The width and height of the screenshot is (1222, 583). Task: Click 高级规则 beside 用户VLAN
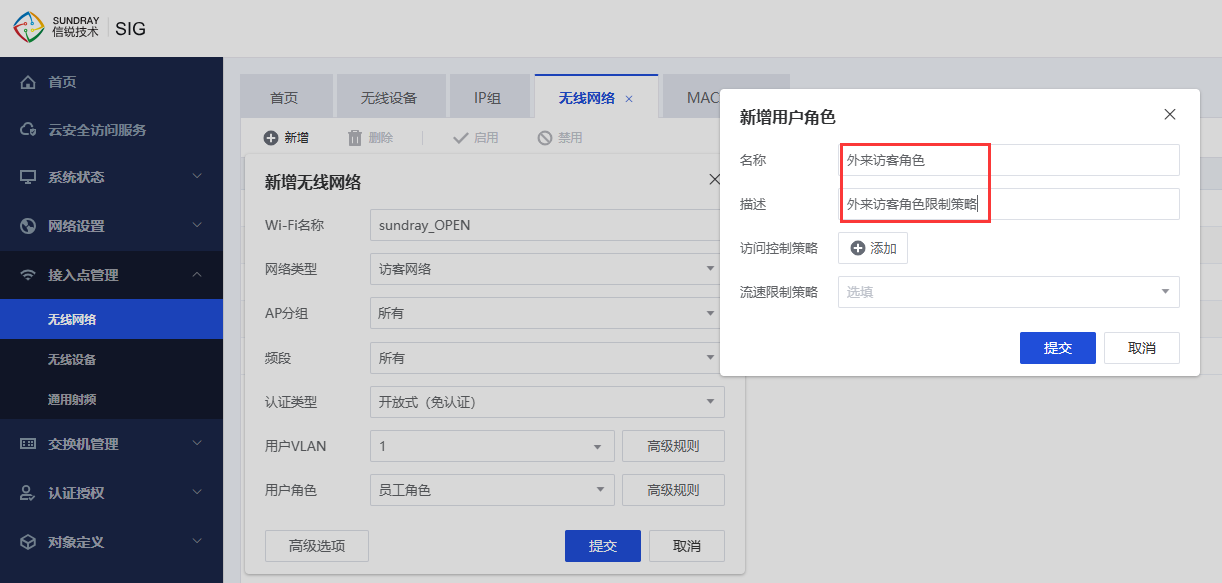point(673,446)
